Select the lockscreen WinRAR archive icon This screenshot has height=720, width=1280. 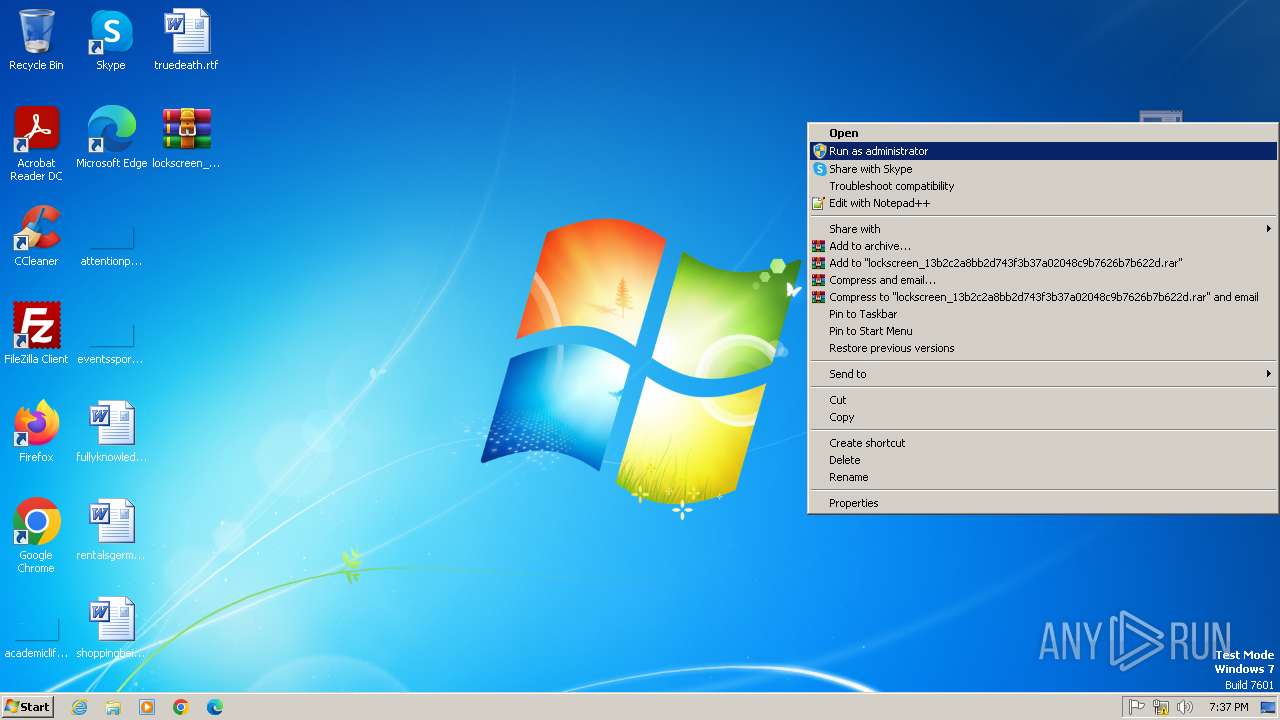(186, 138)
